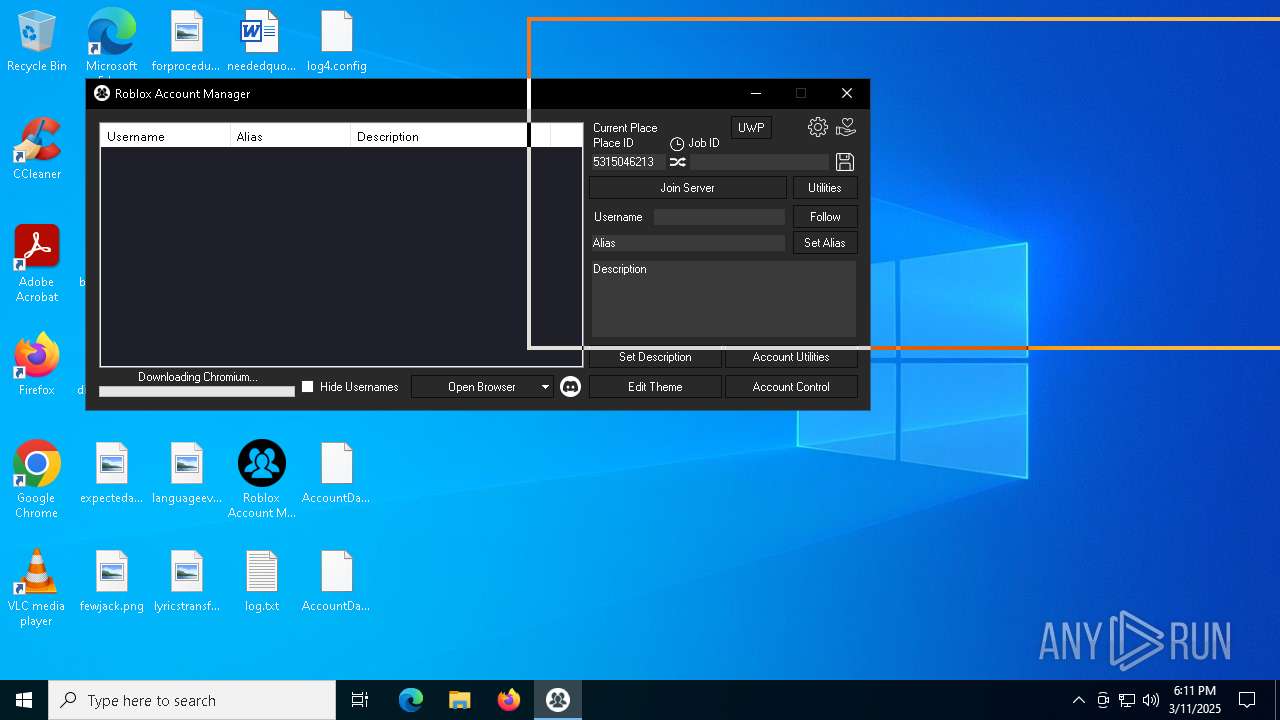Click the Join Server button

(688, 187)
